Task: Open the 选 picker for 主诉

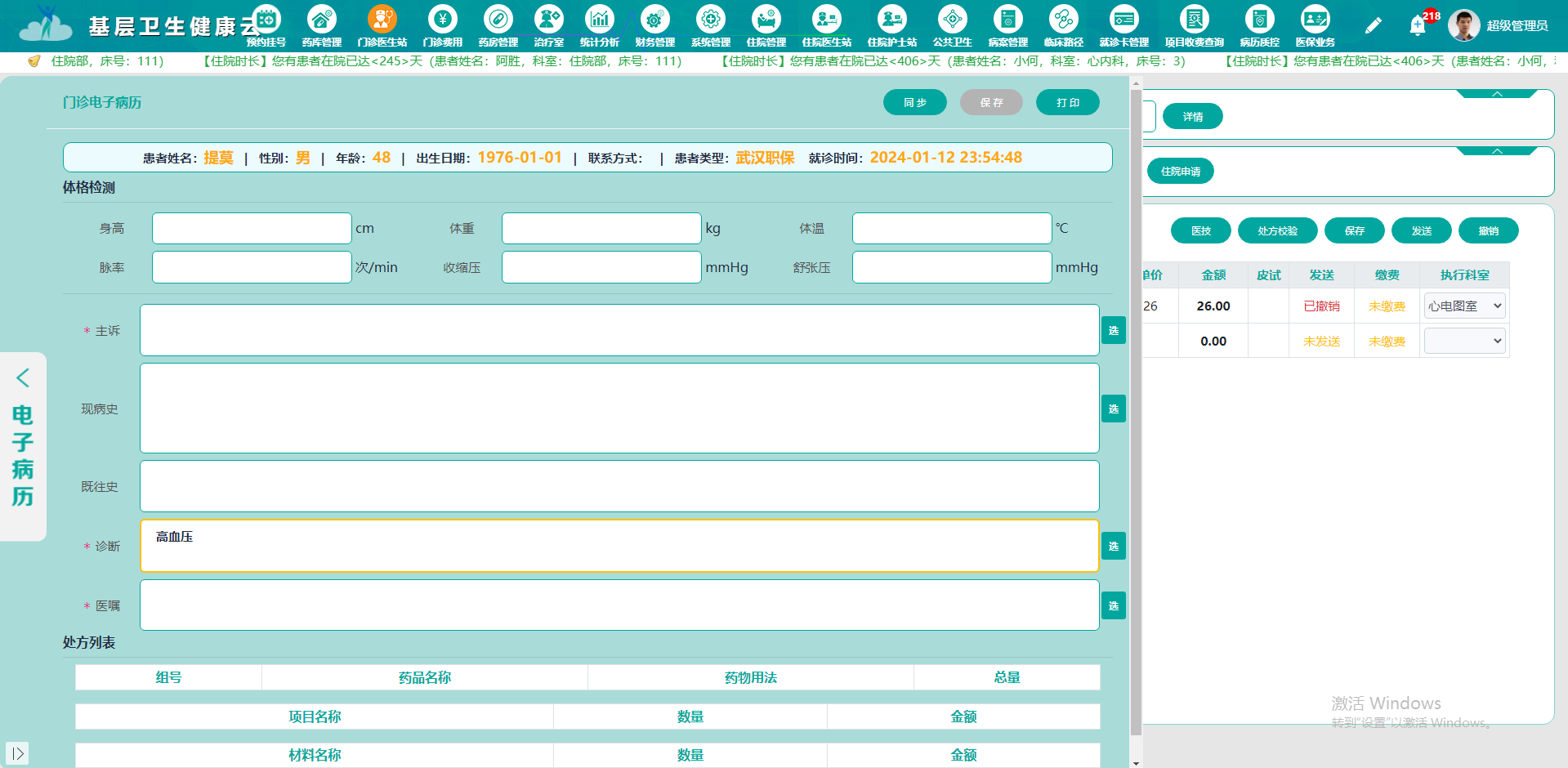Action: [1114, 331]
